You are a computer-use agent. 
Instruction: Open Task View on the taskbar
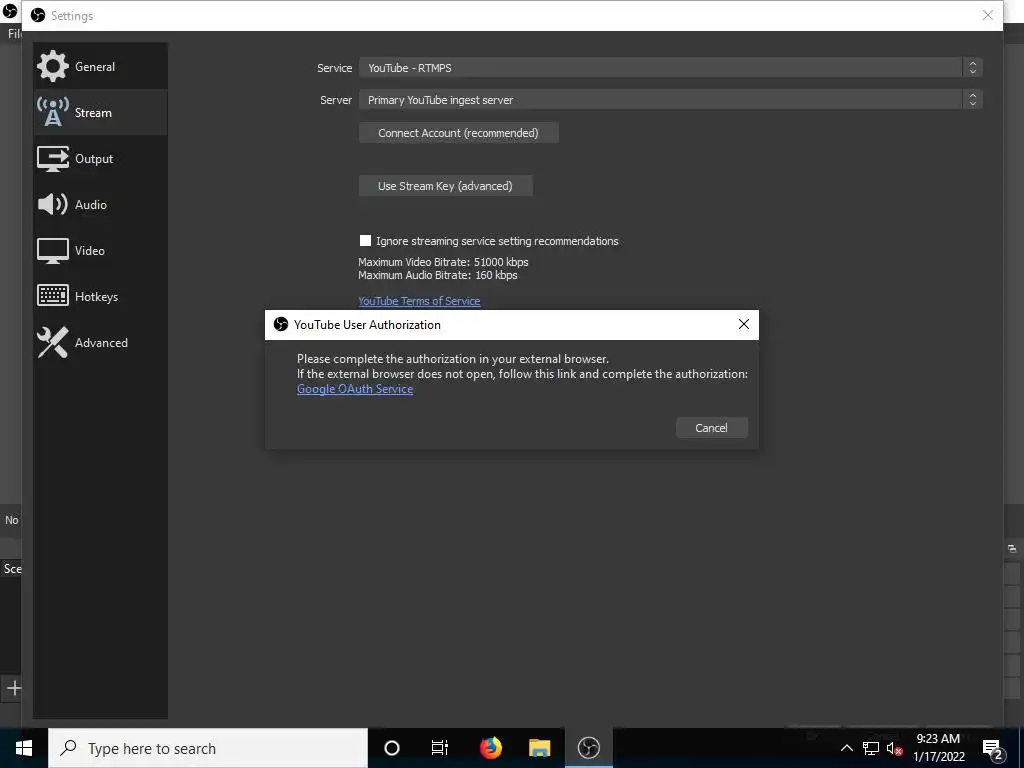point(440,748)
